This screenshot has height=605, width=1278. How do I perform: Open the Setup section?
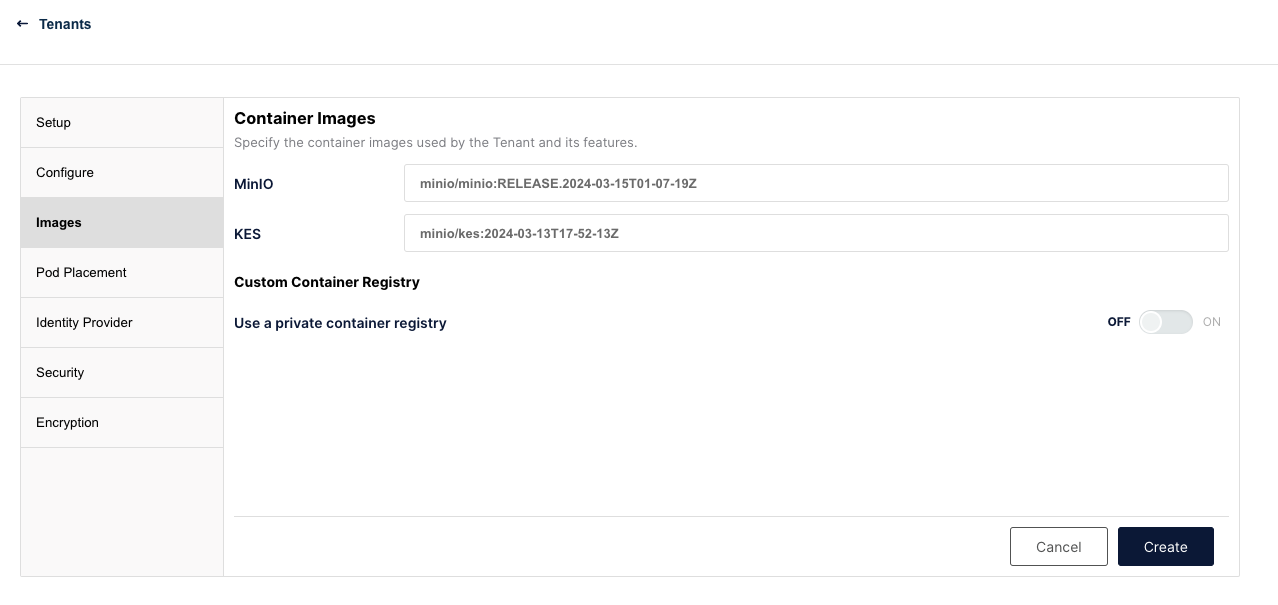pos(122,123)
